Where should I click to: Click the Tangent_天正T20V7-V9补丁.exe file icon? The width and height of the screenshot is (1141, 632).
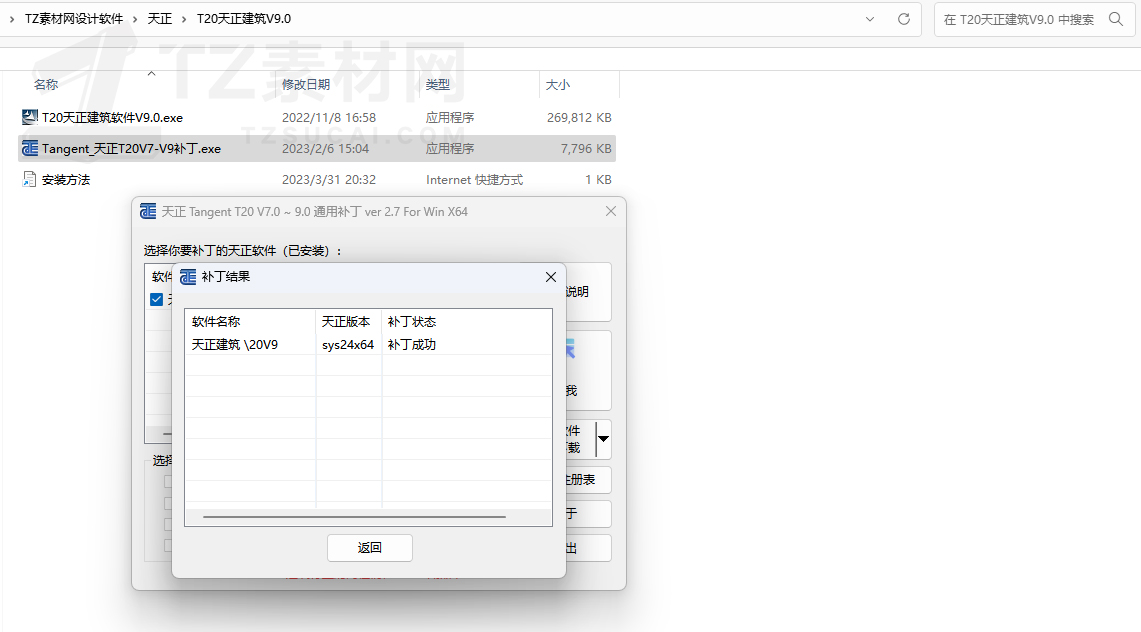29,148
